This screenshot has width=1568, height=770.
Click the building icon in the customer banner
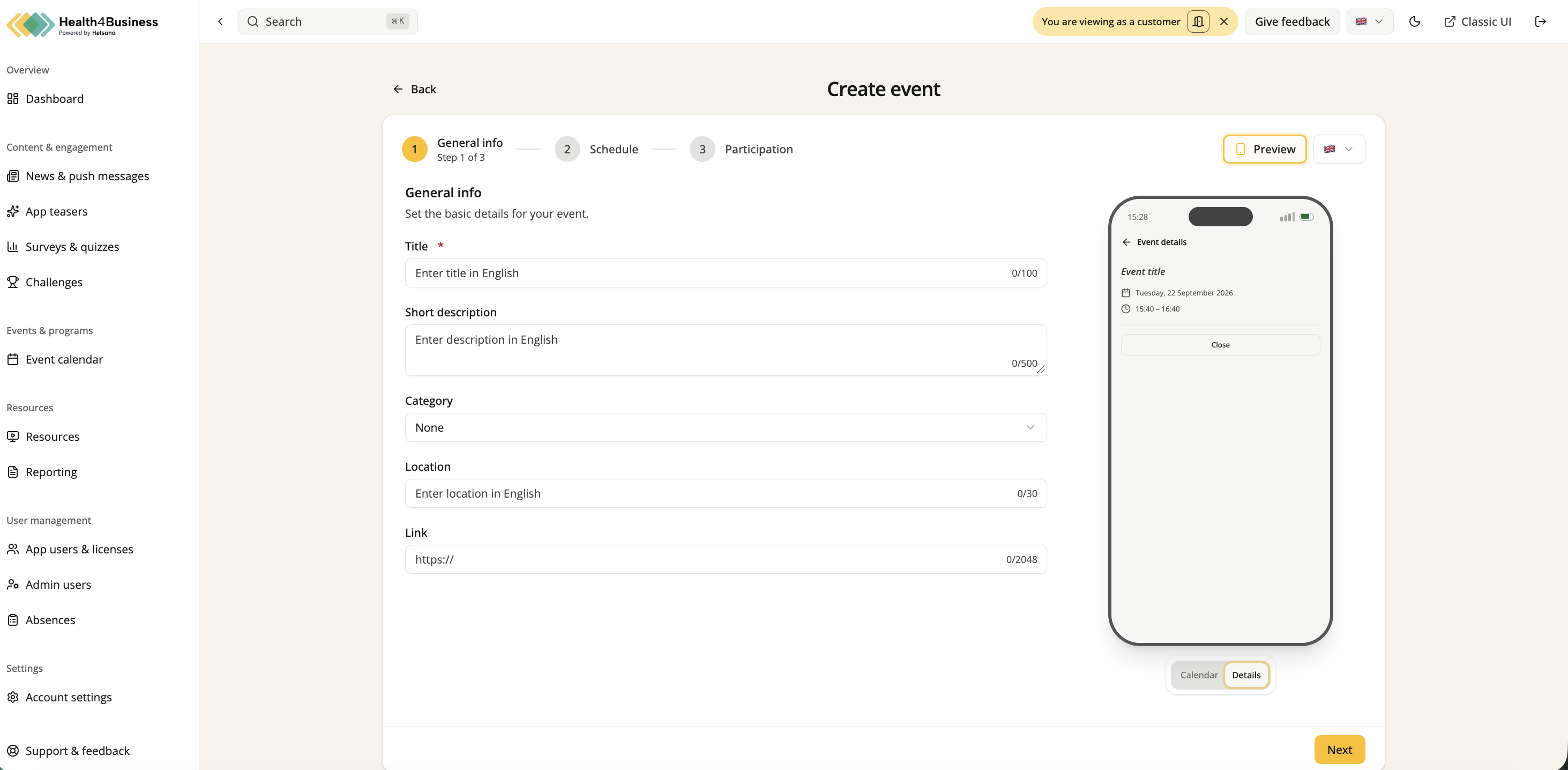(1198, 21)
